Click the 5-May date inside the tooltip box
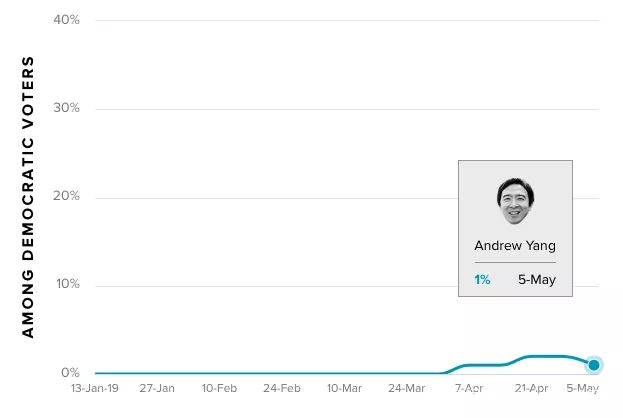This screenshot has width=623, height=418. tap(537, 280)
